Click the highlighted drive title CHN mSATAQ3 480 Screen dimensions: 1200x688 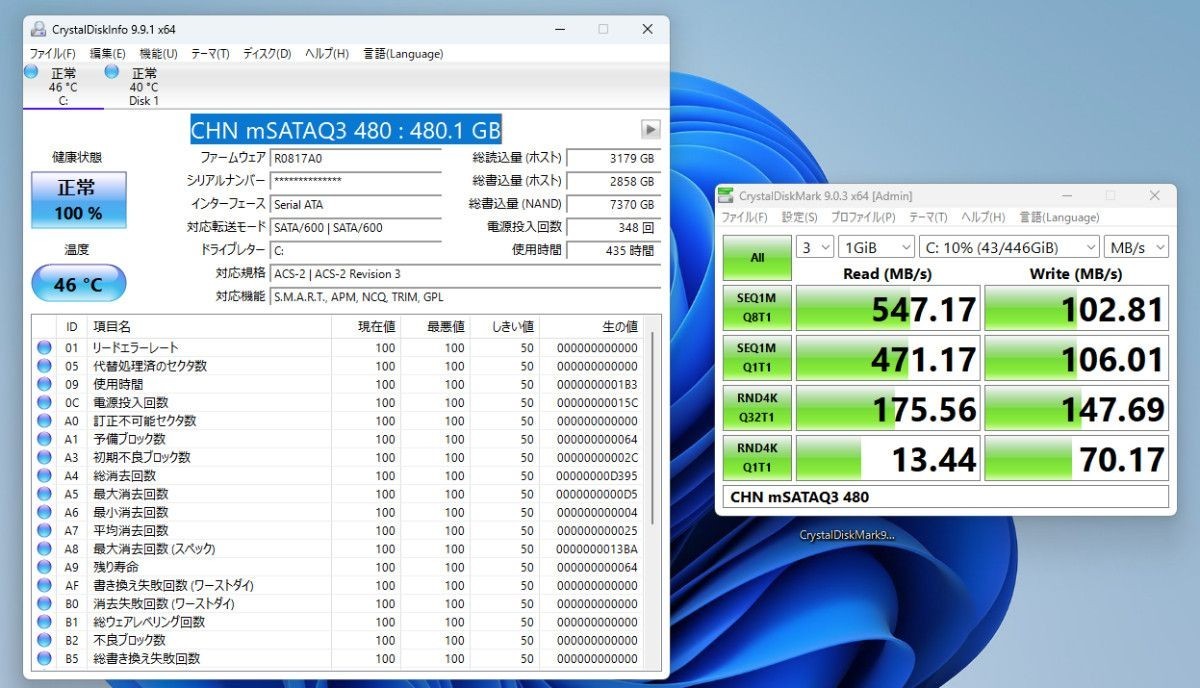[346, 130]
